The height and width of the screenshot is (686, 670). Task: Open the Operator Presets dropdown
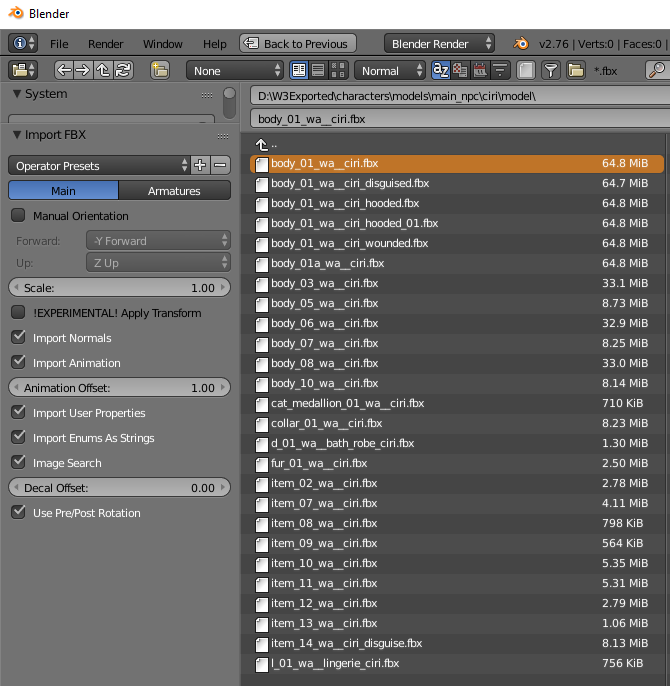[99, 165]
